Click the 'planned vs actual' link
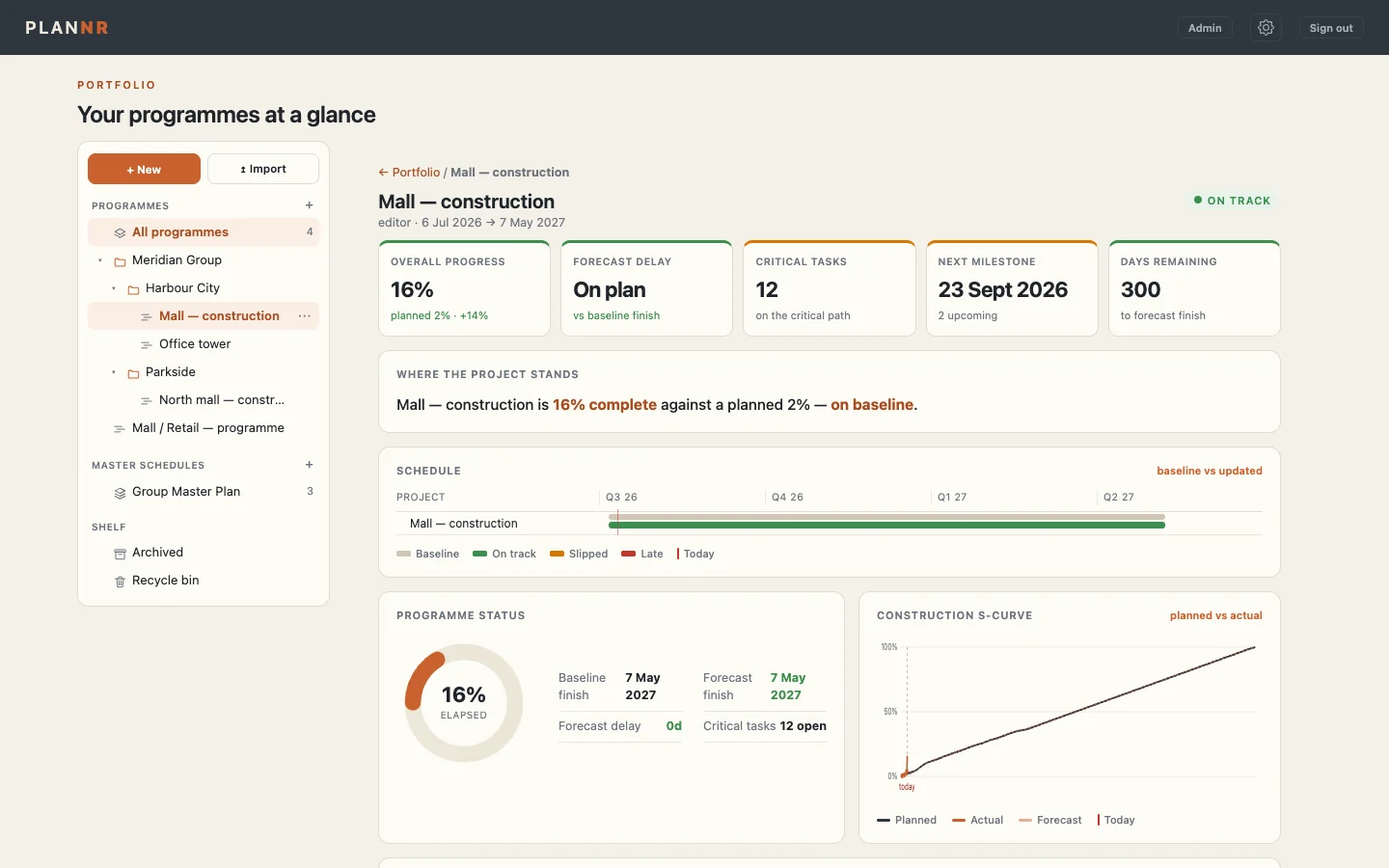Screen dimensions: 1389x868 pyautogui.click(x=1216, y=615)
